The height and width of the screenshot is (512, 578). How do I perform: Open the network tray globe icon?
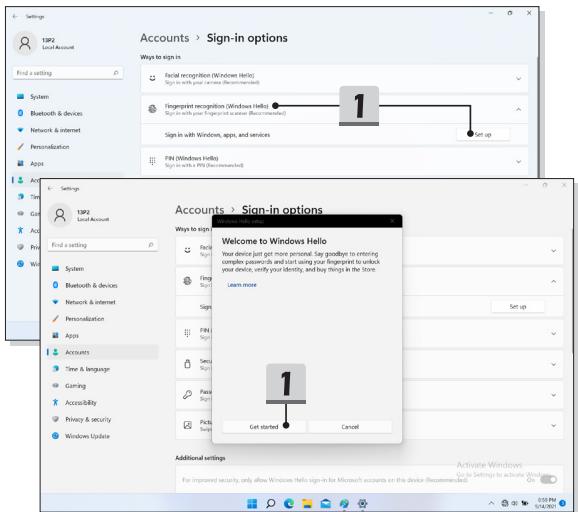[x=505, y=503]
